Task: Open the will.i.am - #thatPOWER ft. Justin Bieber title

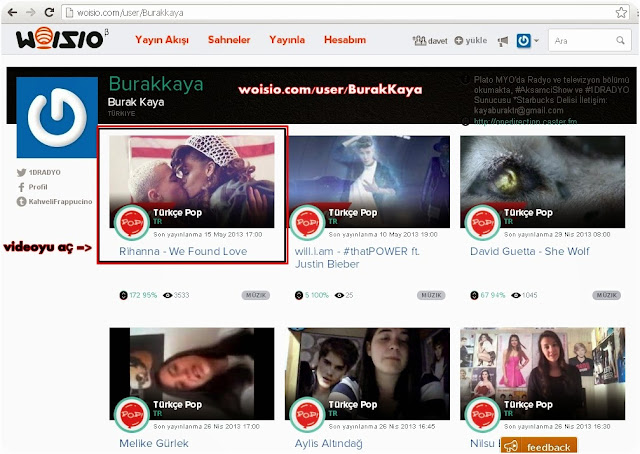Action: [x=357, y=258]
